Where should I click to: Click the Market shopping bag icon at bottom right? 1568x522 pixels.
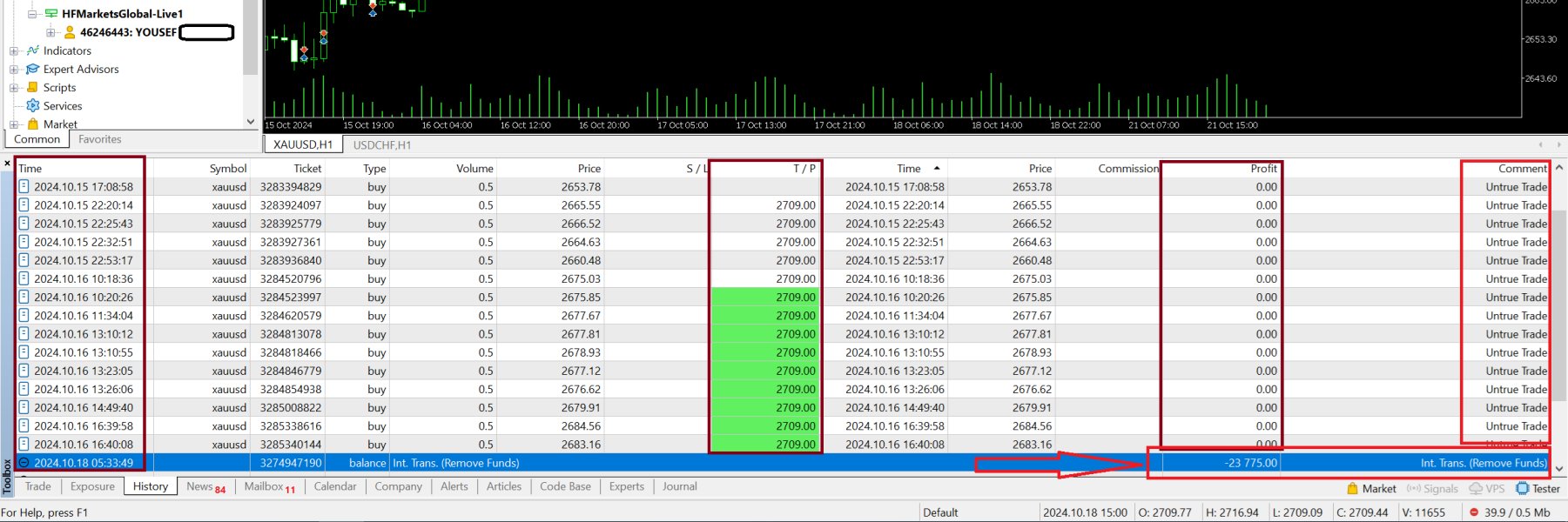pos(1352,489)
